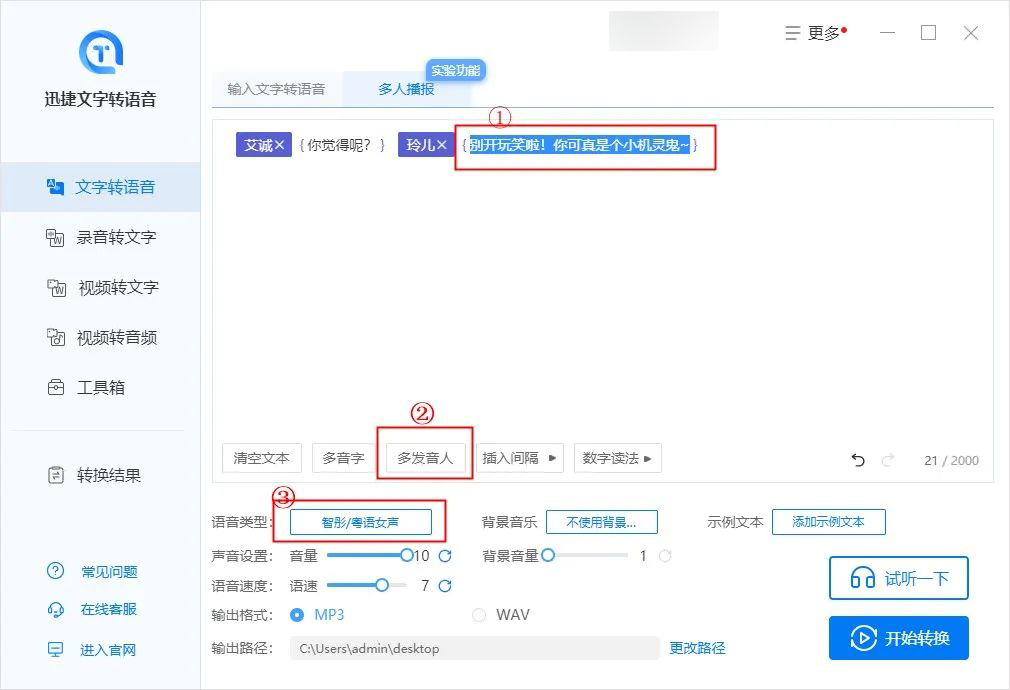Viewport: 1010px width, 690px height.
Task: Click the text 你觉得呢?
Action: [340, 146]
